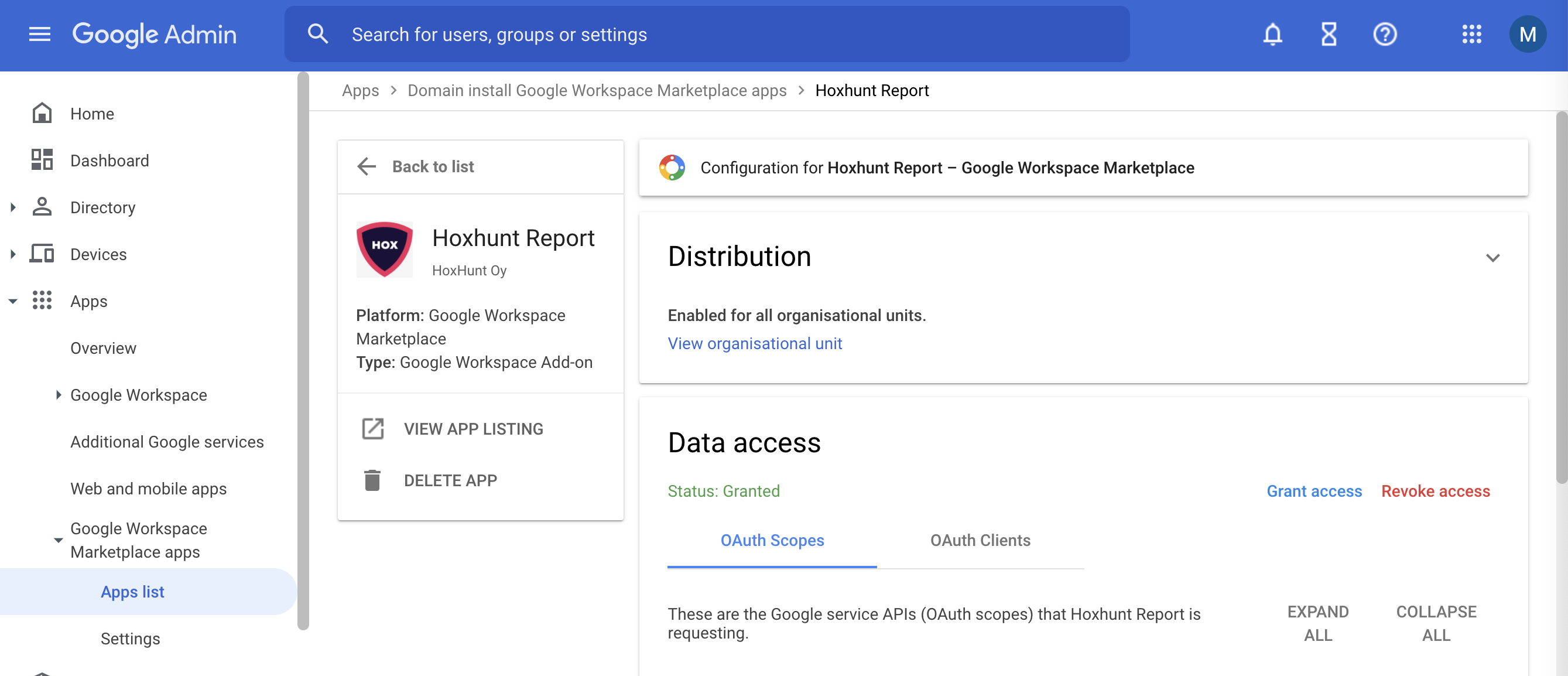Click Domain install Marketplace apps breadcrumb
Viewport: 1568px width, 676px height.
[597, 90]
